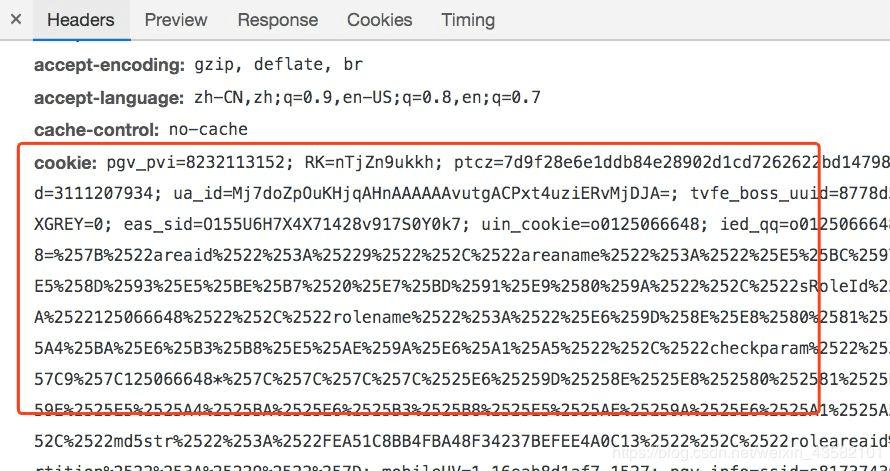The height and width of the screenshot is (471, 890).
Task: Close the request details panel
Action: click(x=15, y=19)
